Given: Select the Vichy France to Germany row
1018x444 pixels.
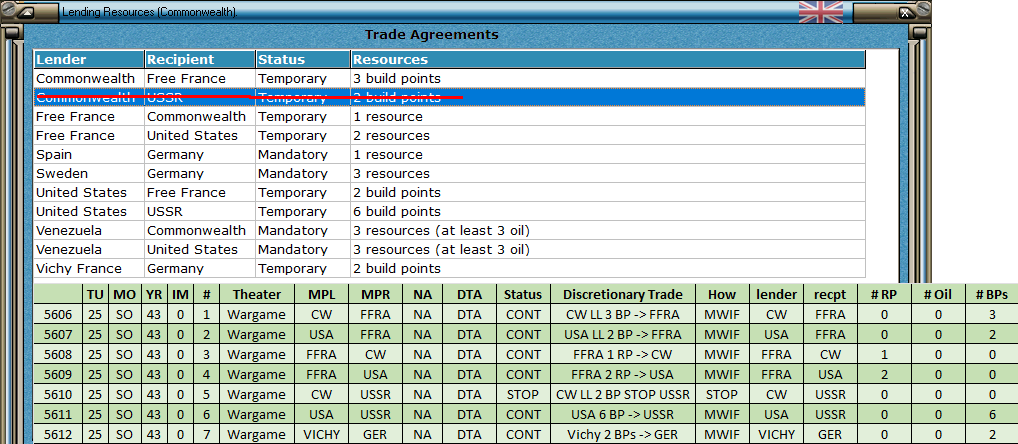Looking at the screenshot, I should tap(450, 269).
